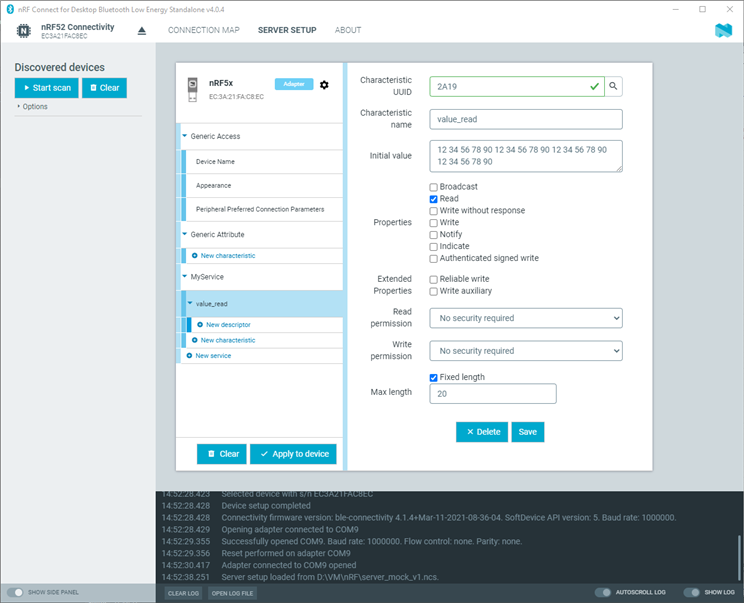Save the characteristic settings
This screenshot has width=744, height=603.
pos(528,432)
